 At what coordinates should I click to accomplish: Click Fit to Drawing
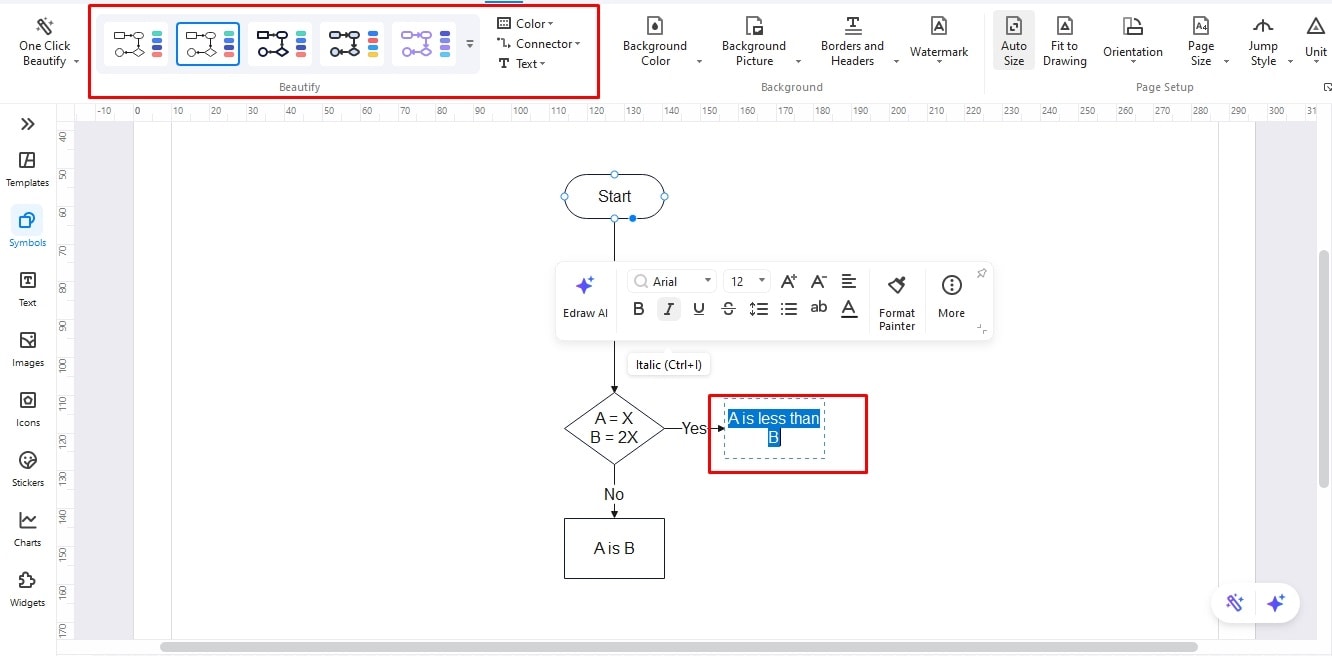click(1065, 42)
